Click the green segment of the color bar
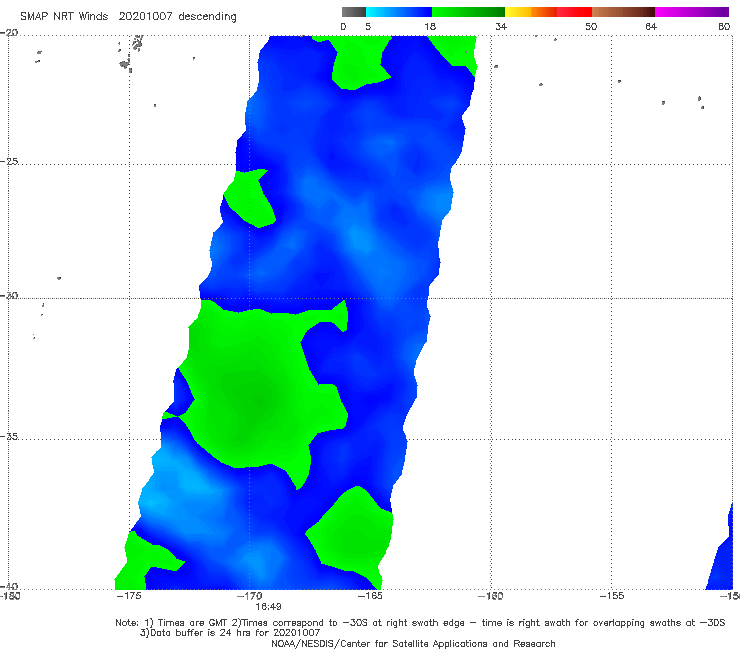The height and width of the screenshot is (650, 740). tap(468, 12)
